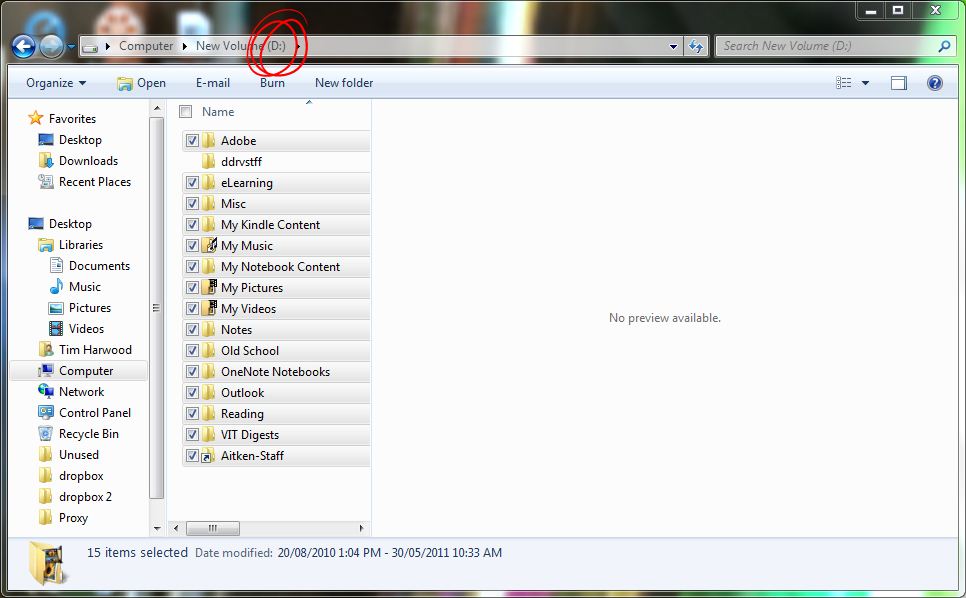Click in the Search New Volume field
966x598 pixels.
coord(825,46)
